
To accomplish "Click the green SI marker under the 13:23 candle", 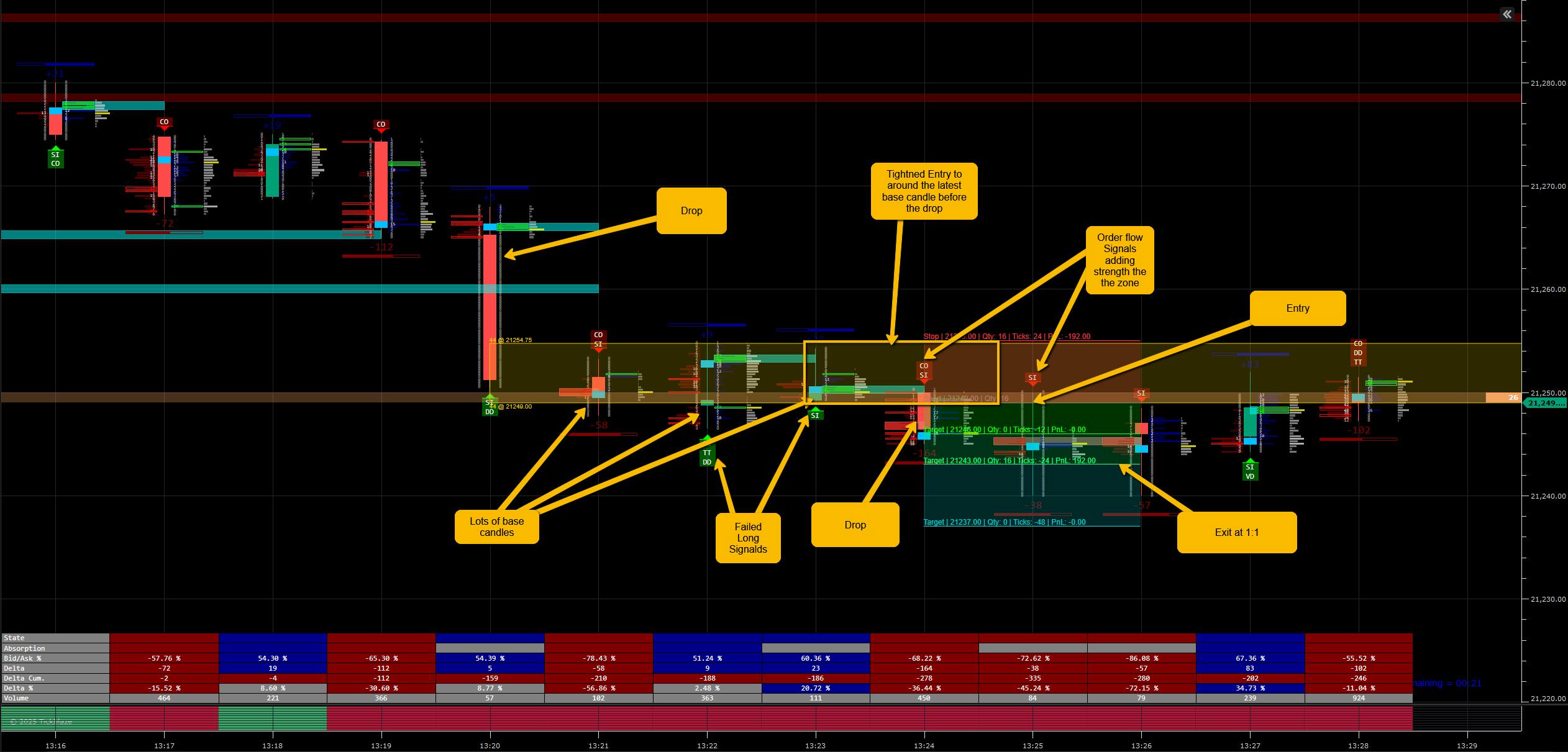I will click(815, 415).
